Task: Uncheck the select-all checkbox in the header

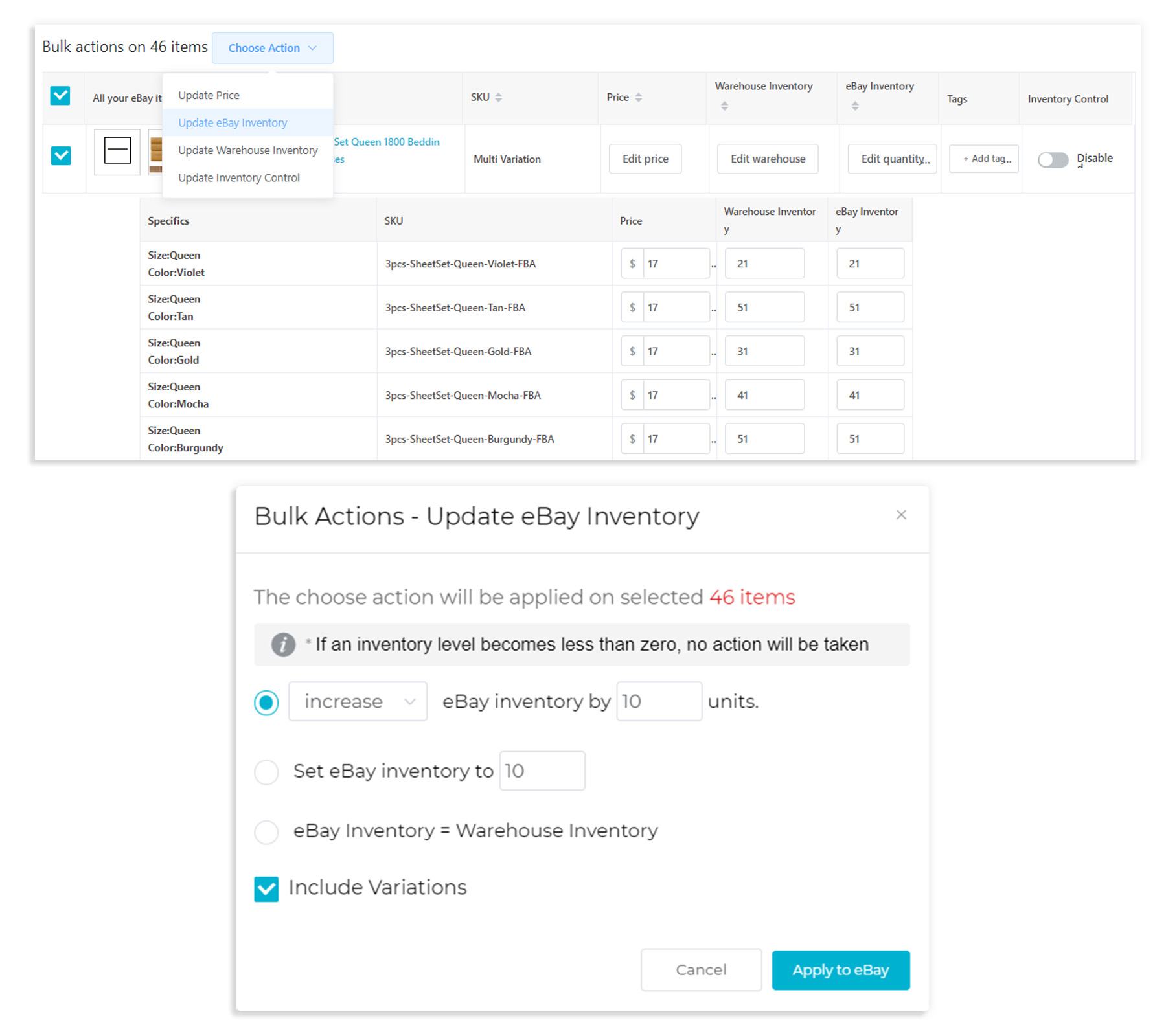Action: (60, 95)
